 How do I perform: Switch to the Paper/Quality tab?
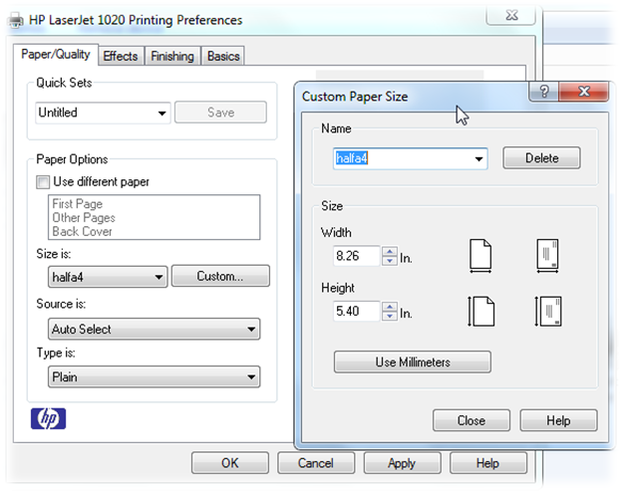(56, 54)
